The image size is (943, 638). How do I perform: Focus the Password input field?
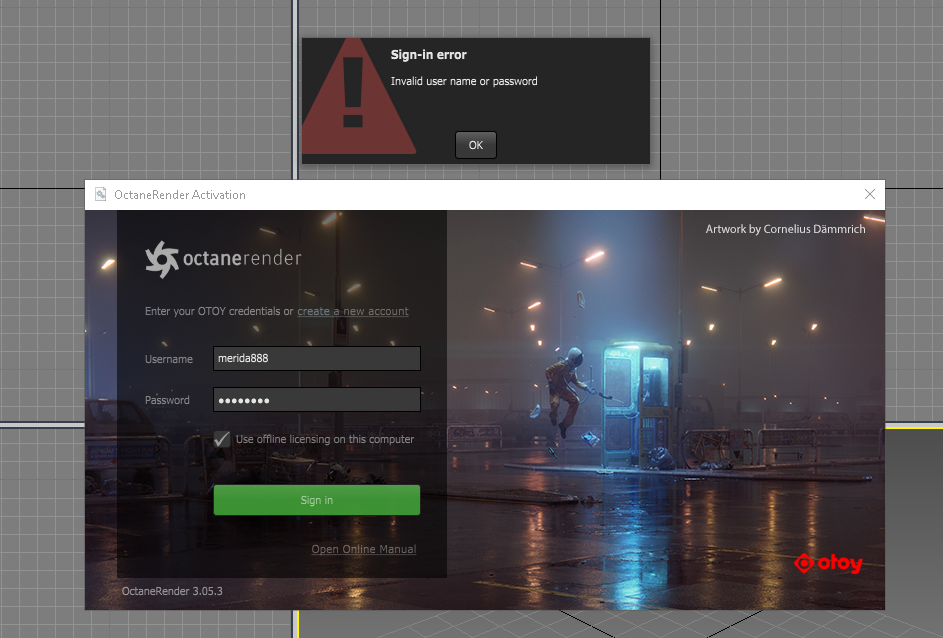tap(316, 400)
